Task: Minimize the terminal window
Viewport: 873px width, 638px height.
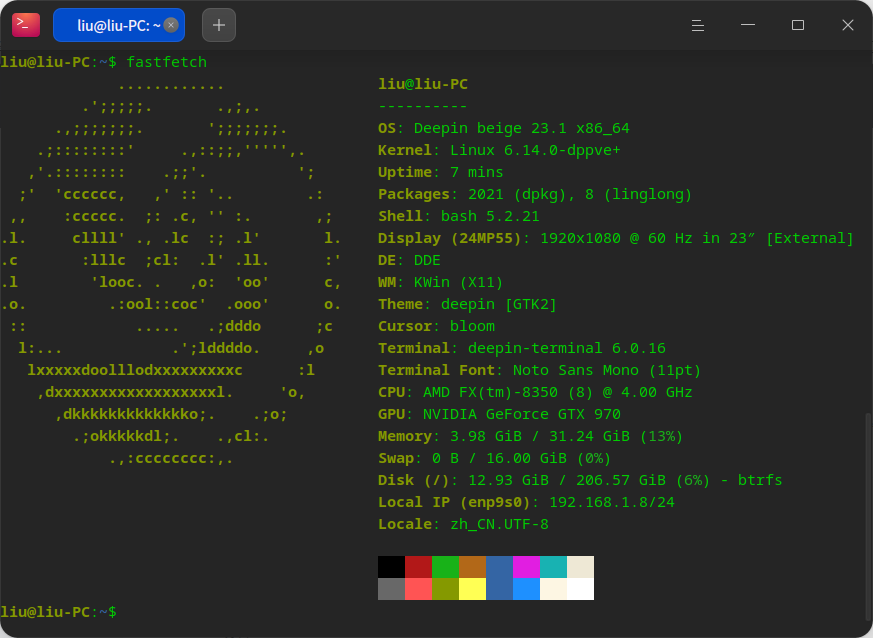Action: coord(748,25)
